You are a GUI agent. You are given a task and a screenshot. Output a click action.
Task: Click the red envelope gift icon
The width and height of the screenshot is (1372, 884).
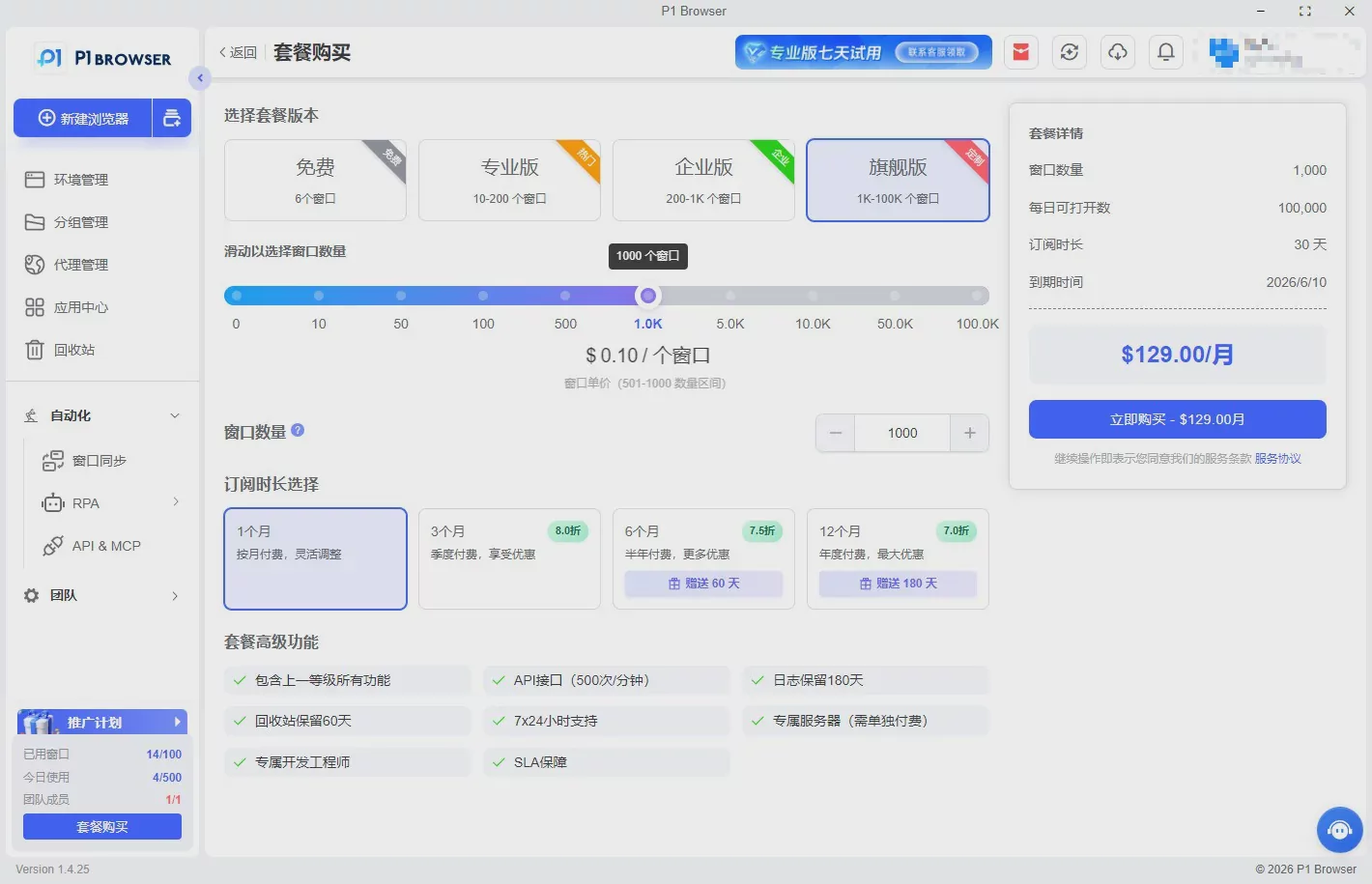coord(1021,52)
